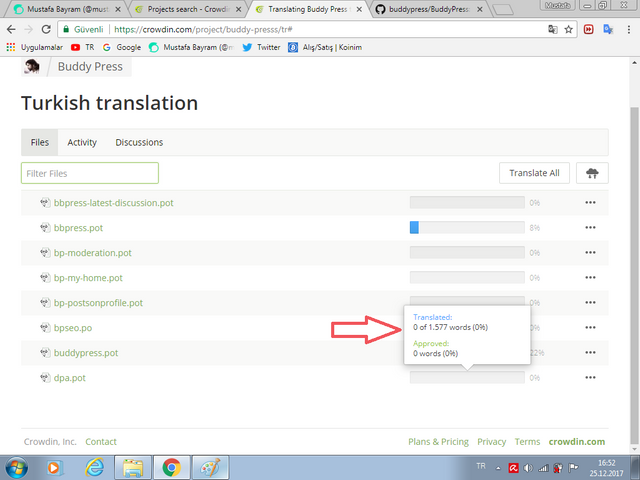This screenshot has width=640, height=480.
Task: Open bbpress.pot file
Action: [78, 228]
